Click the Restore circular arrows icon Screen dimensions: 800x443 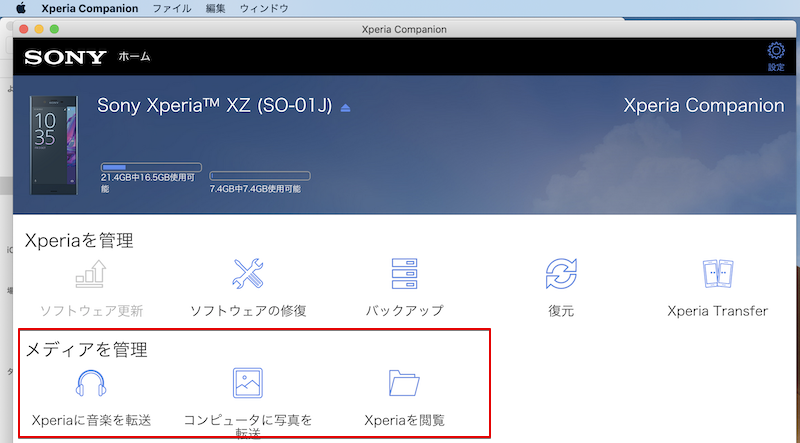561,273
